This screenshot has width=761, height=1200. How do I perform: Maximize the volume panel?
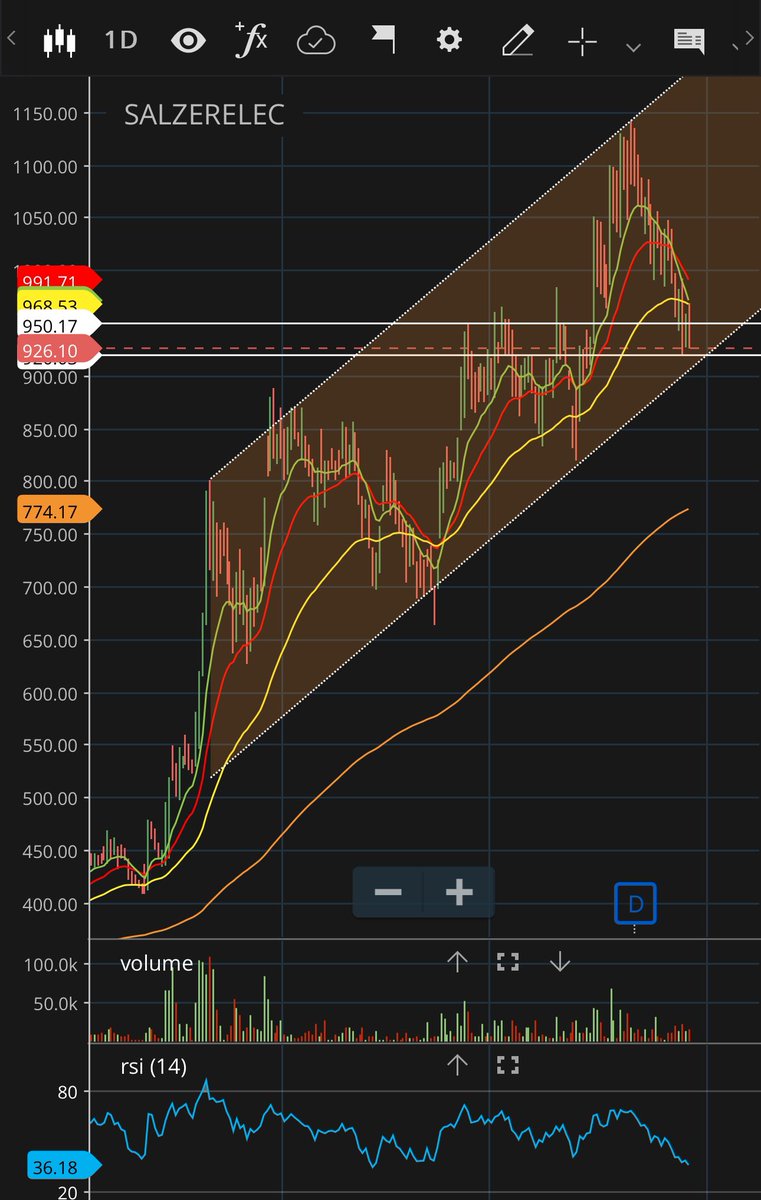click(508, 962)
